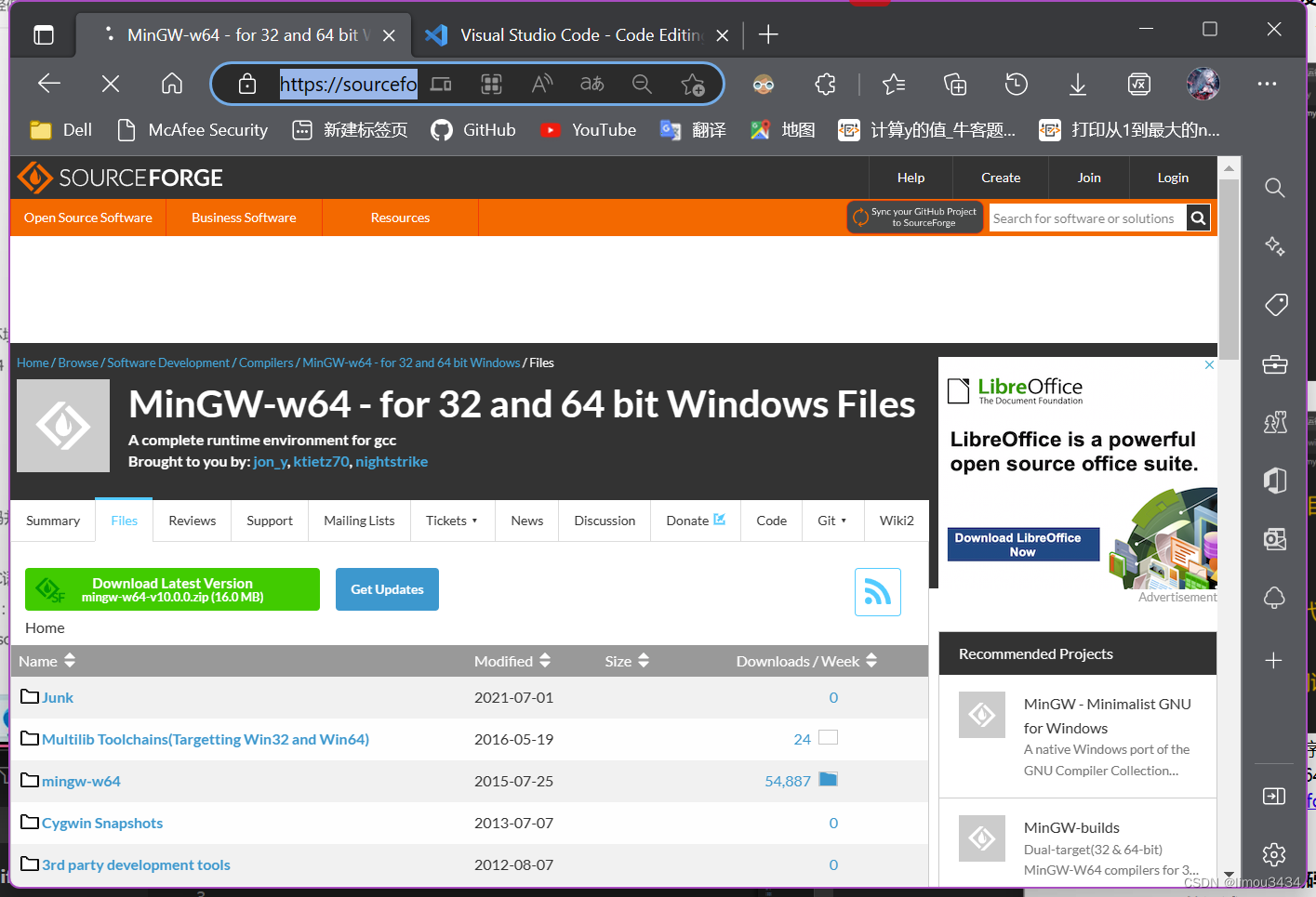The height and width of the screenshot is (897, 1316).
Task: Click the user profile avatar
Action: 1203,84
